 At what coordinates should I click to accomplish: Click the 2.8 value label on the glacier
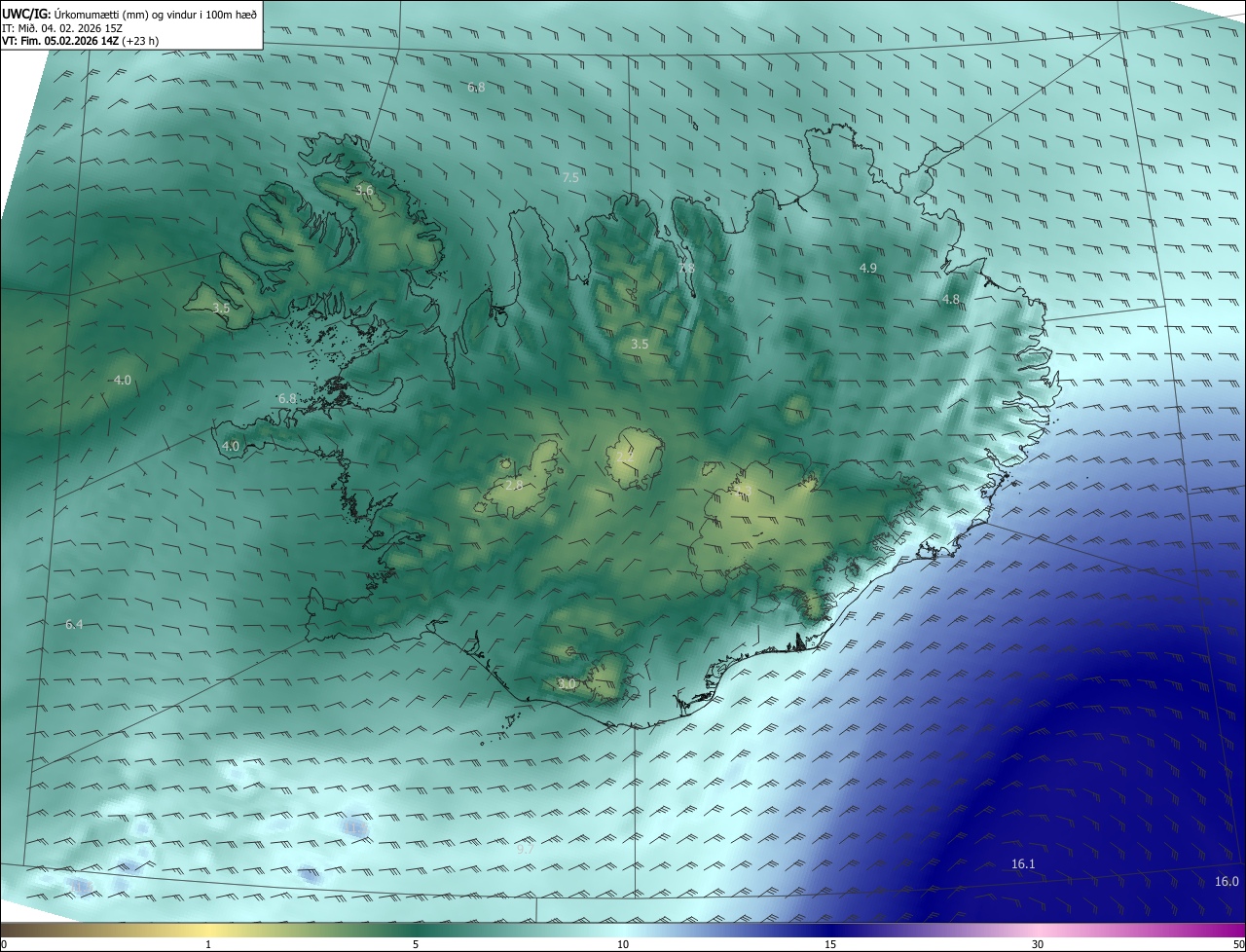coord(514,485)
